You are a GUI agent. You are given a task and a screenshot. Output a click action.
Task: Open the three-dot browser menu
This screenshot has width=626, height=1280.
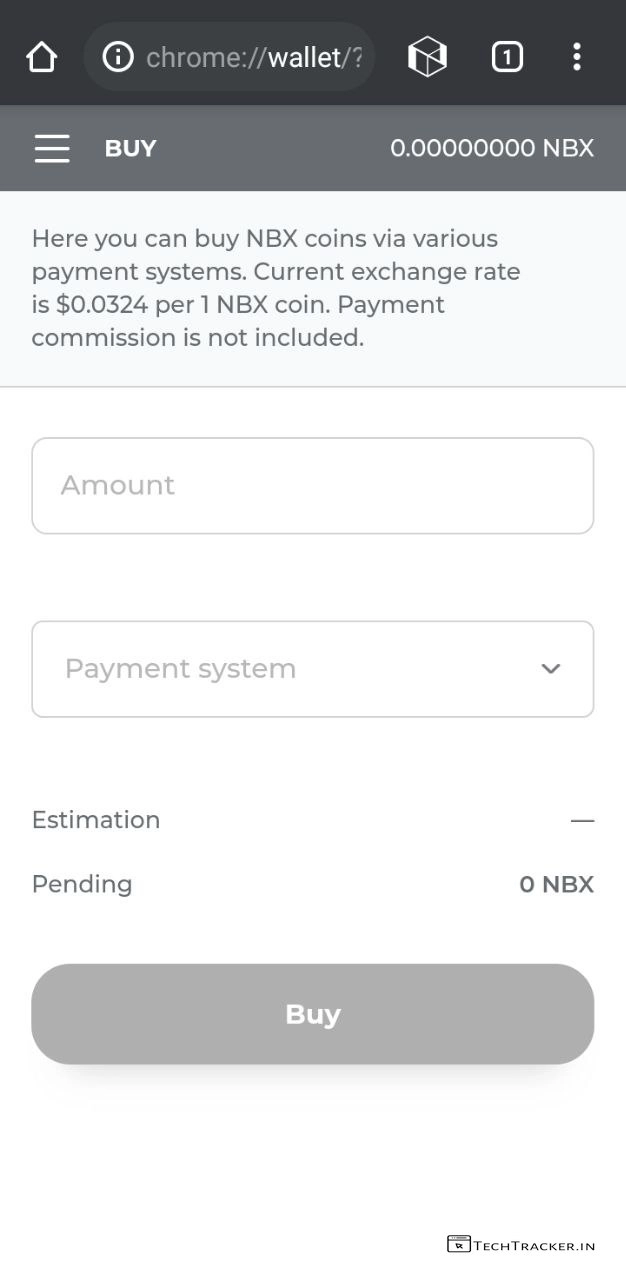tap(577, 57)
